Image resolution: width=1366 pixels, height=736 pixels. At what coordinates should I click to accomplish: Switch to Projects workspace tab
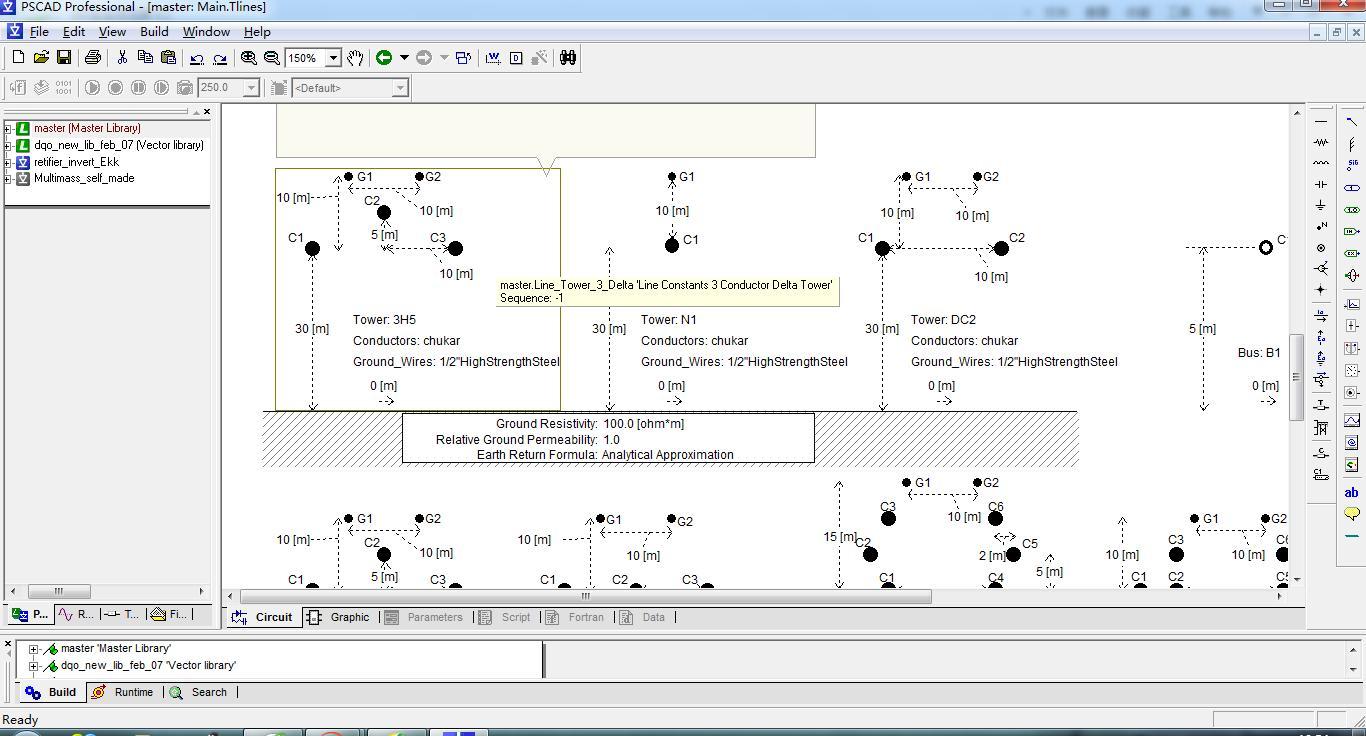(x=30, y=614)
